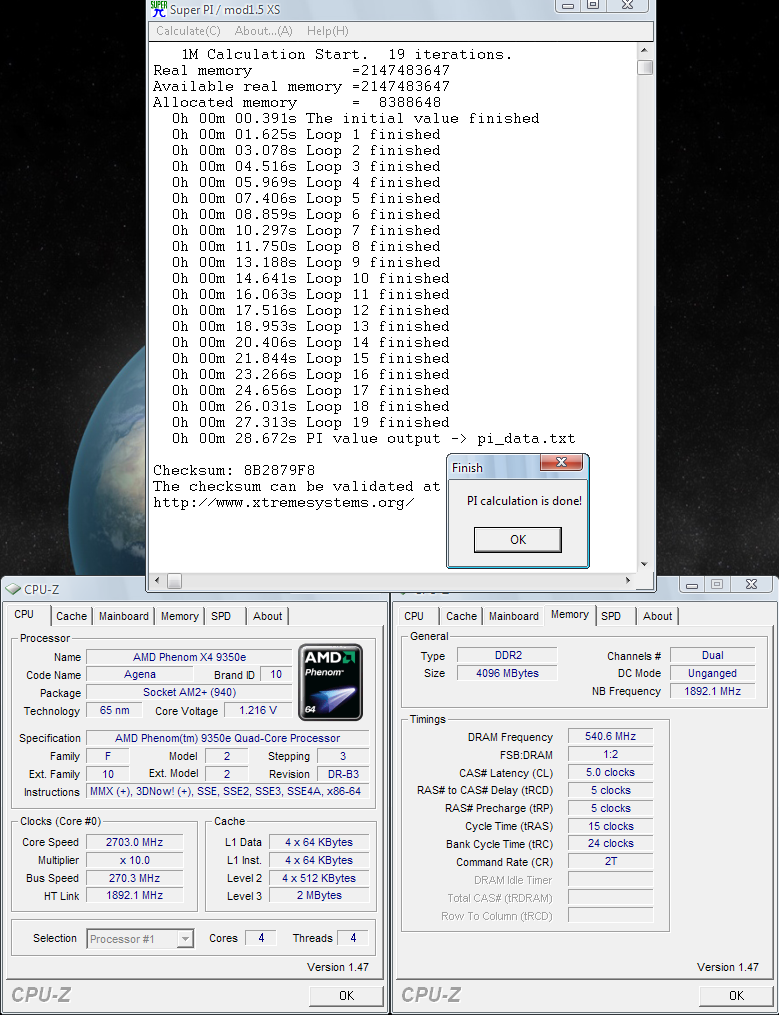Click Super PI vertical scrollbar down arrow
This screenshot has height=1015, width=779.
pyautogui.click(x=644, y=564)
